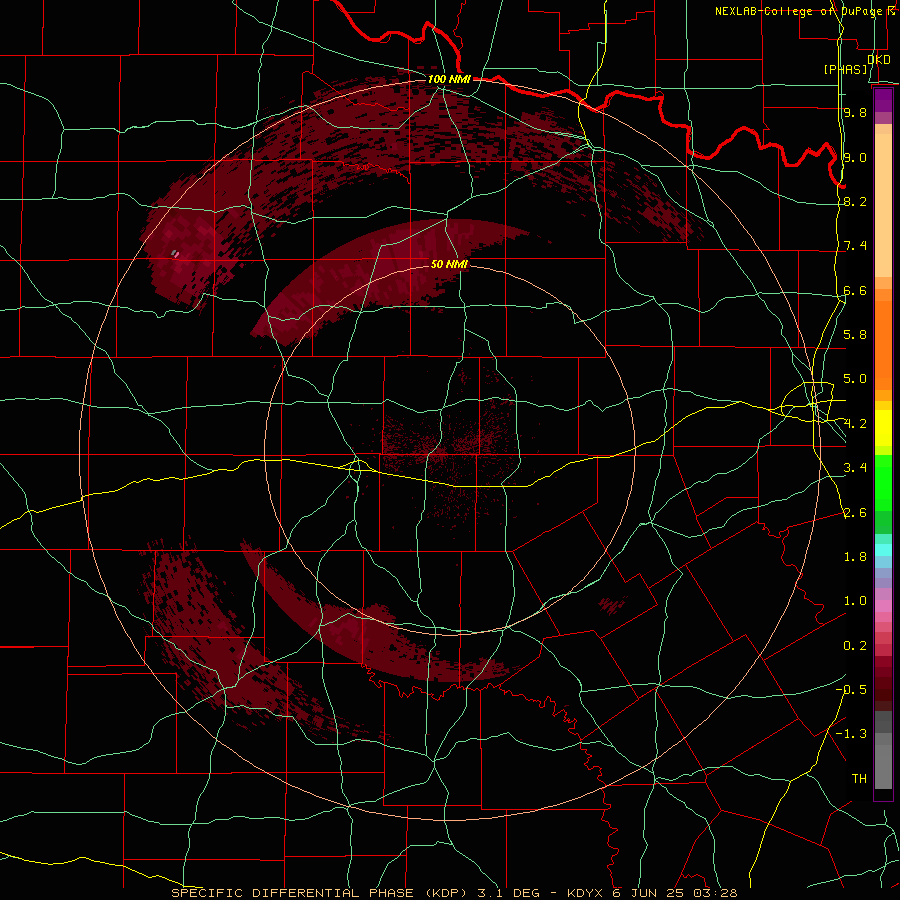The width and height of the screenshot is (900, 900).
Task: Click the bright green band of the color scale
Action: 883,482
